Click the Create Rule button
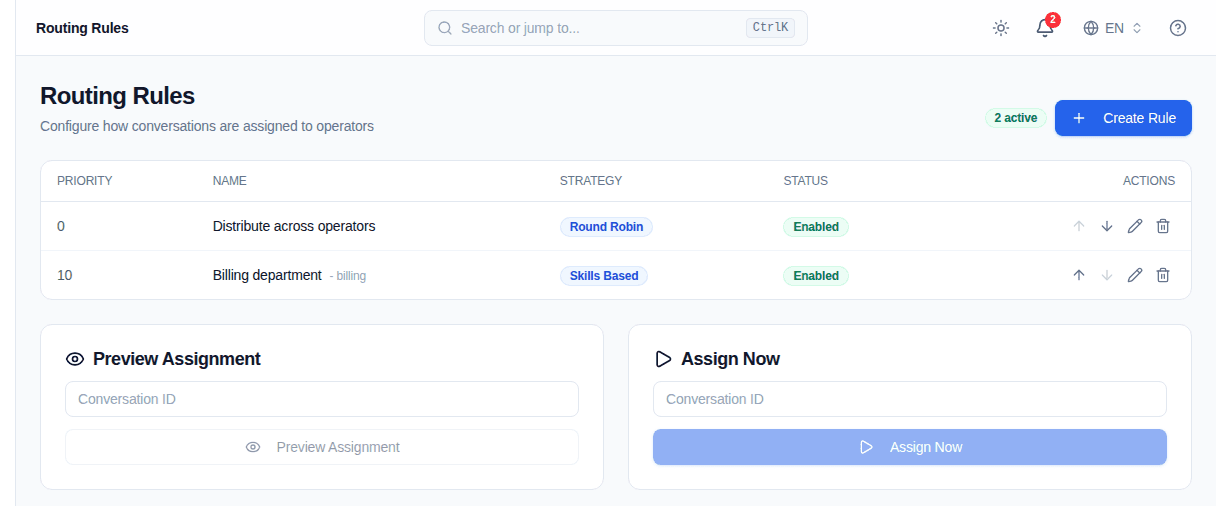 pos(1123,118)
